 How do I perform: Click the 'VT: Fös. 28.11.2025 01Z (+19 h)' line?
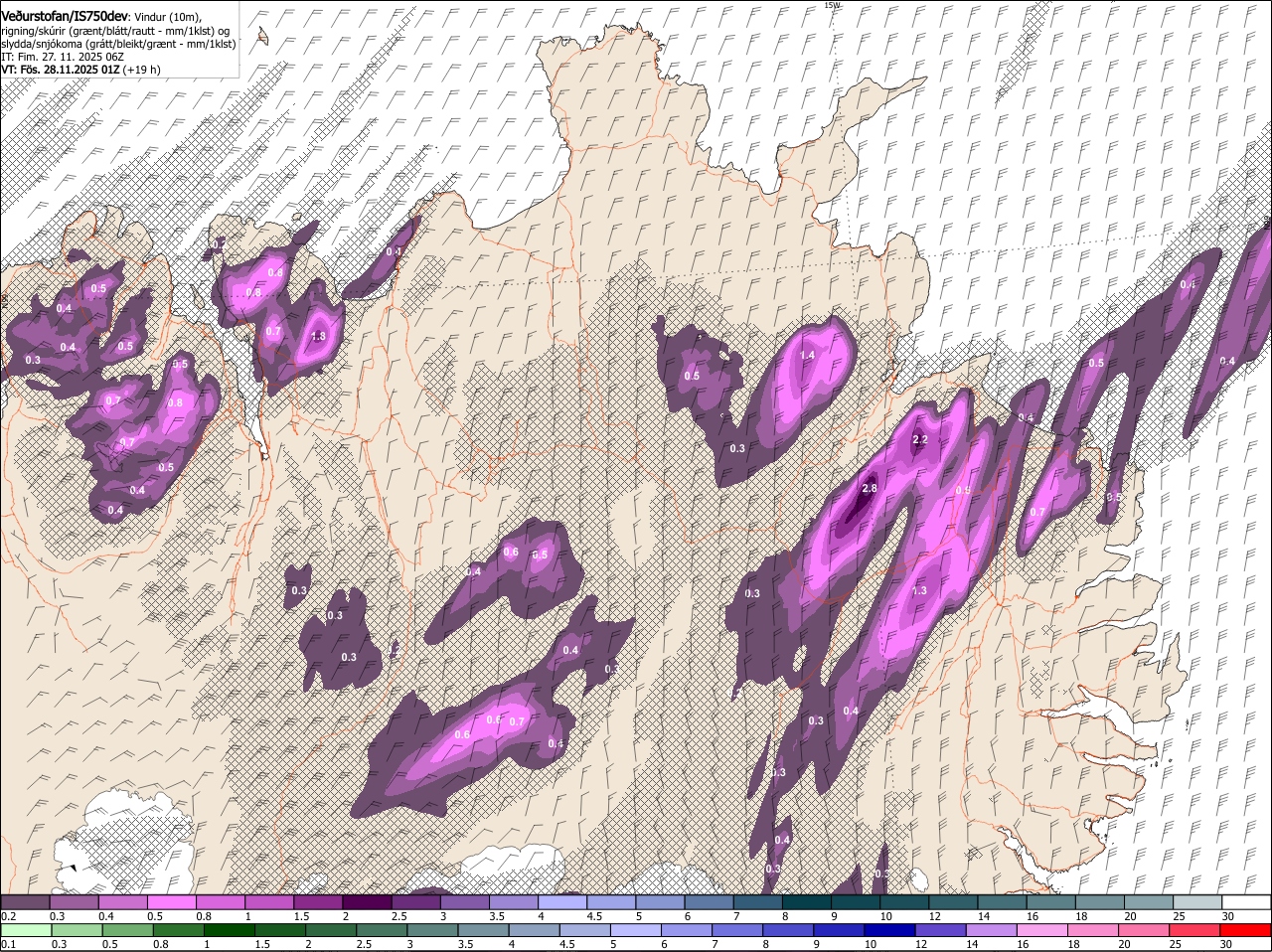[x=80, y=70]
